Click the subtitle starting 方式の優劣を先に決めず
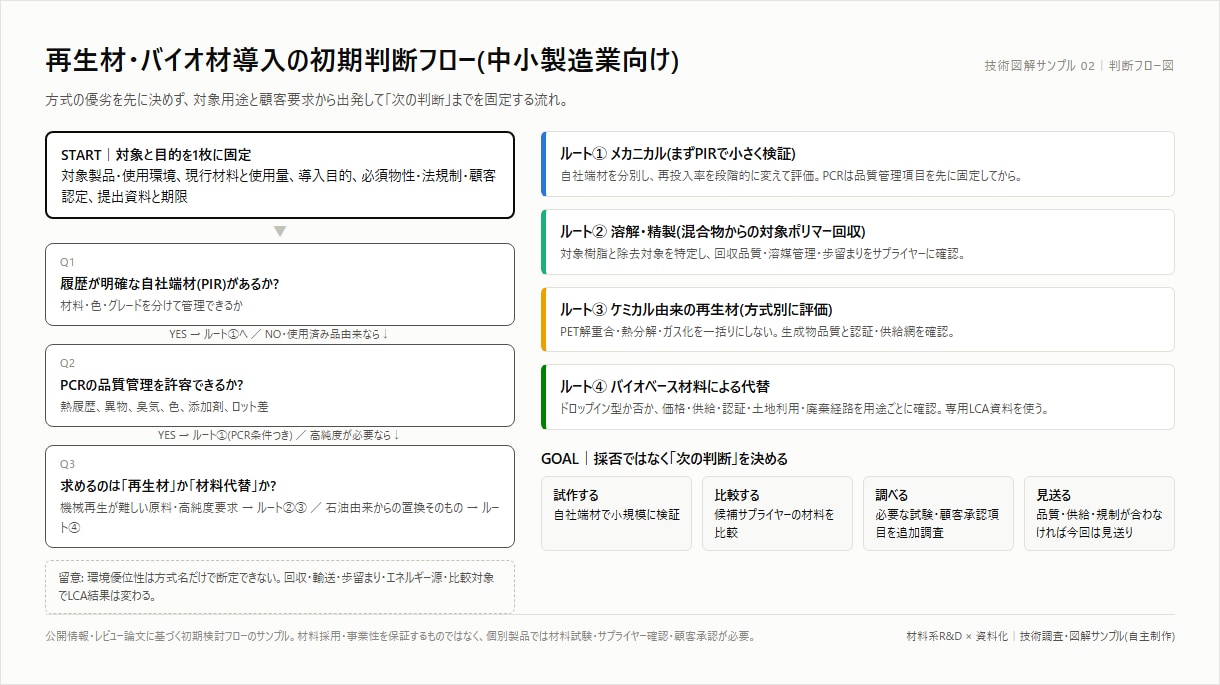Screen dimensions: 1220x685 tap(307, 101)
